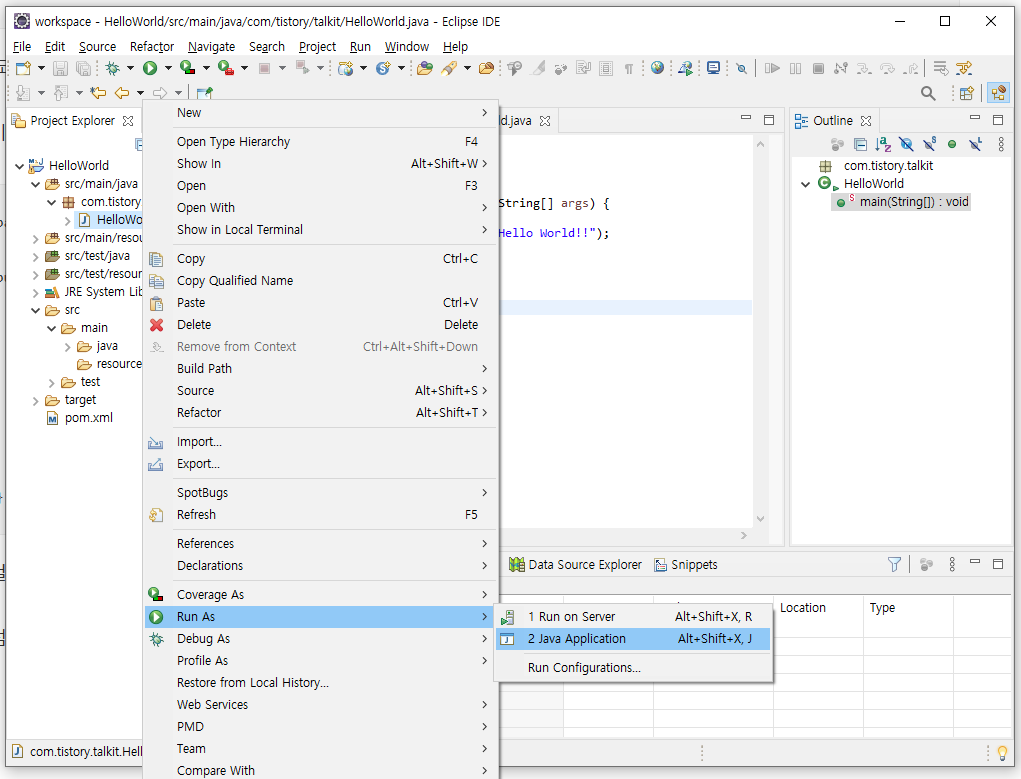
Task: Select the Java EE perspective icon
Action: [x=998, y=93]
